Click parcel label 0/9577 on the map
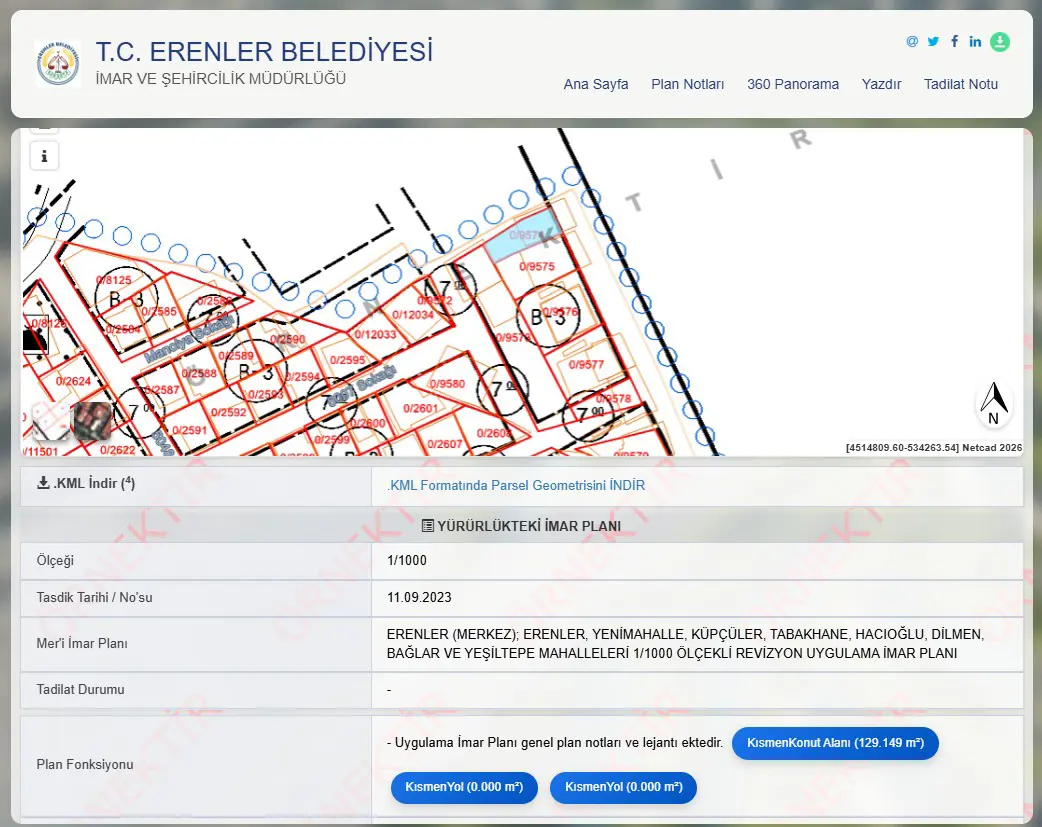1042x827 pixels. (586, 364)
